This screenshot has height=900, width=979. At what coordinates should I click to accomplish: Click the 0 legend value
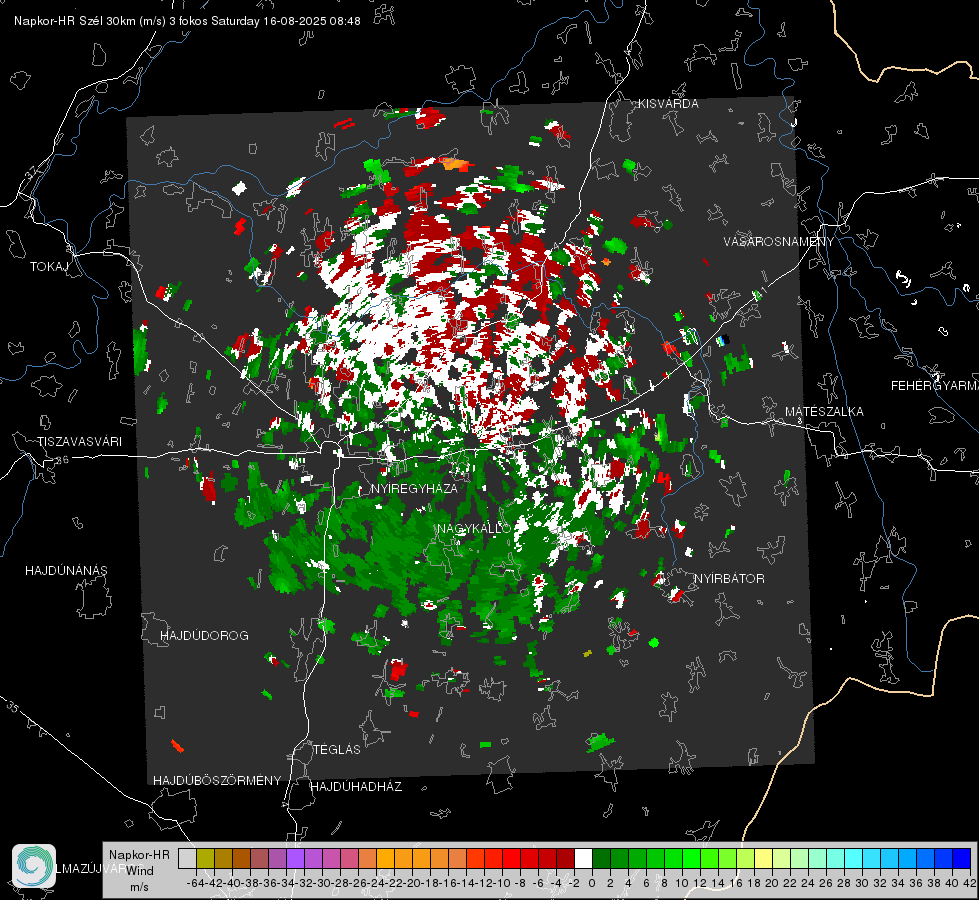click(x=592, y=884)
